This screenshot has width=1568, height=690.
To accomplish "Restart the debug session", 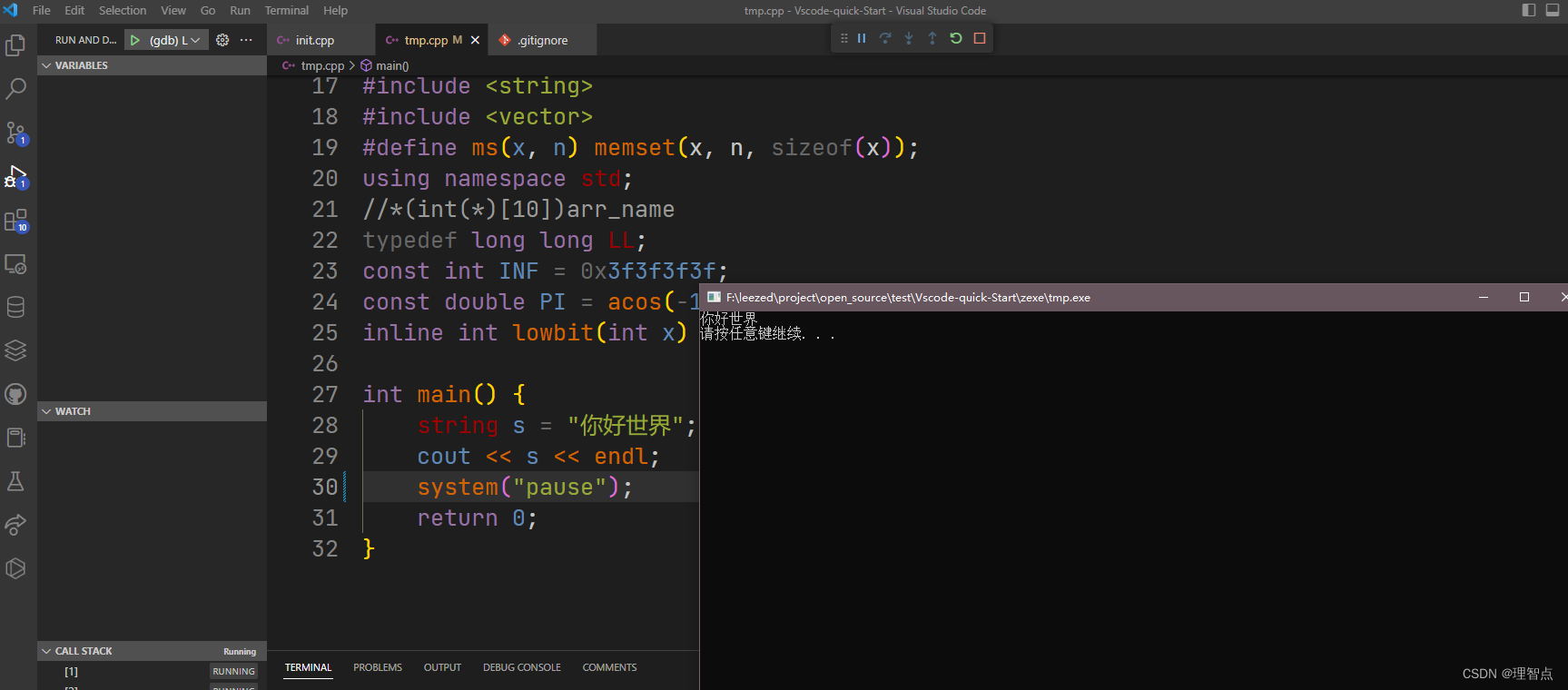I will click(956, 38).
